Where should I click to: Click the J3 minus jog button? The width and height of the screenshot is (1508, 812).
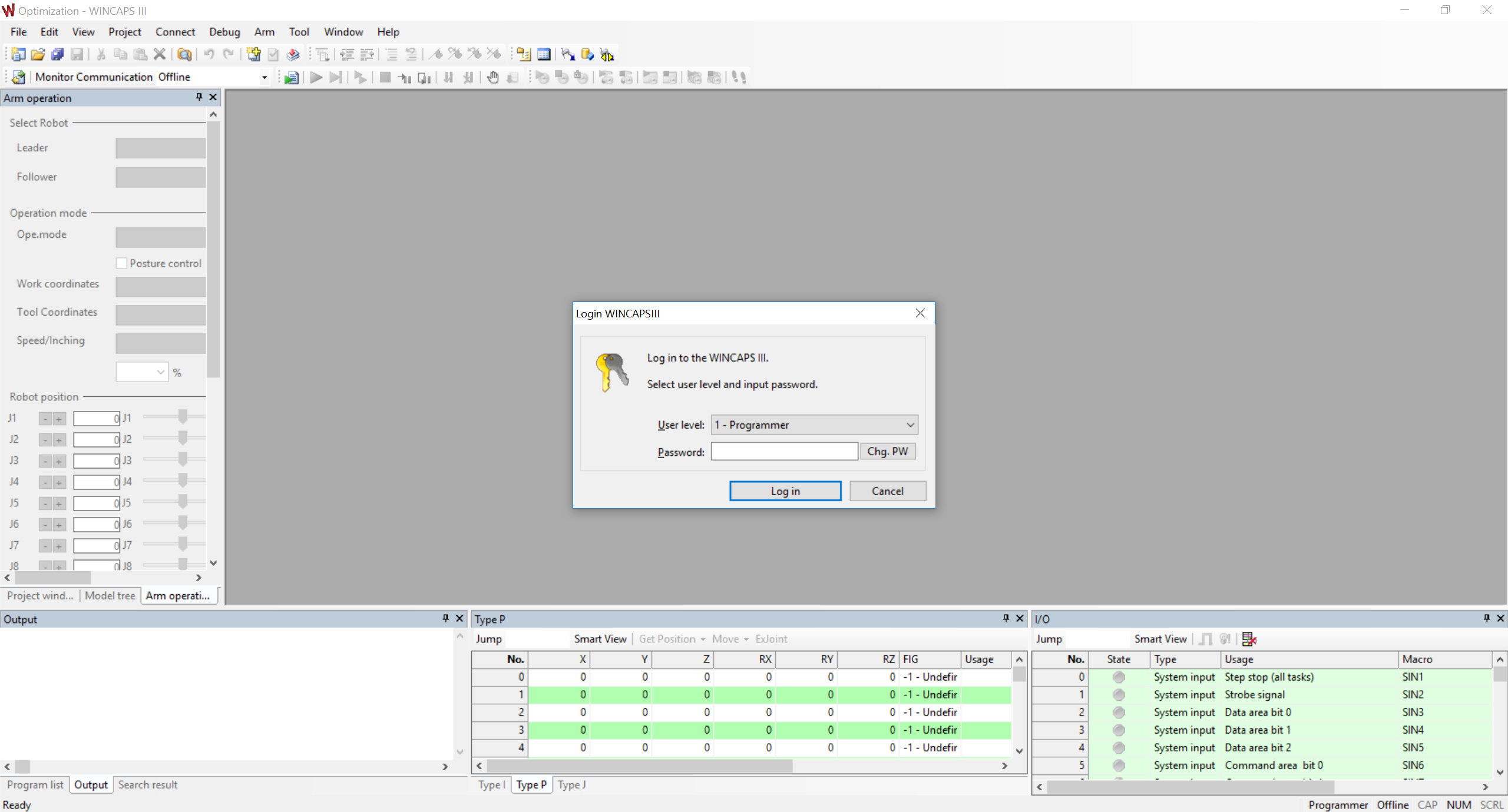[x=45, y=461]
